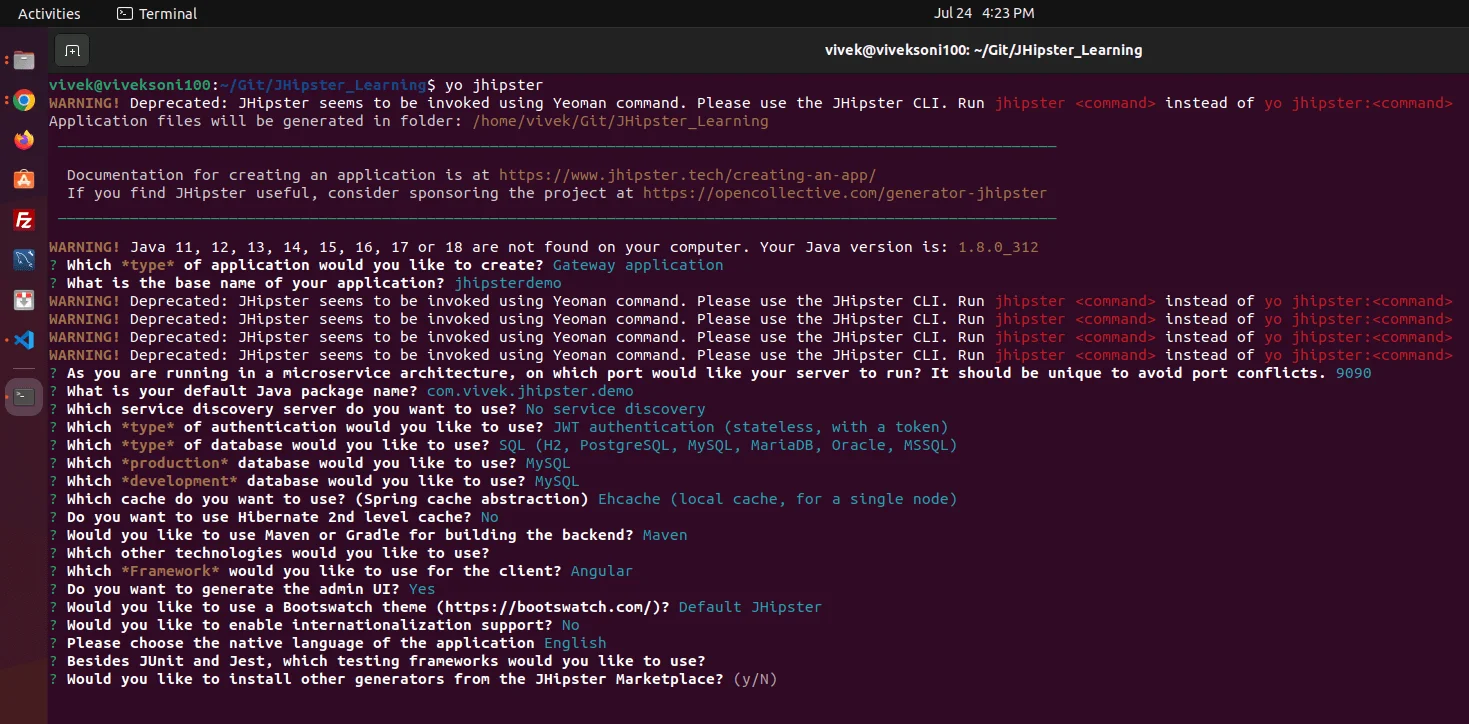Click the (y/N) marketplace prompt
Screen dimensions: 1469x724
tap(755, 679)
